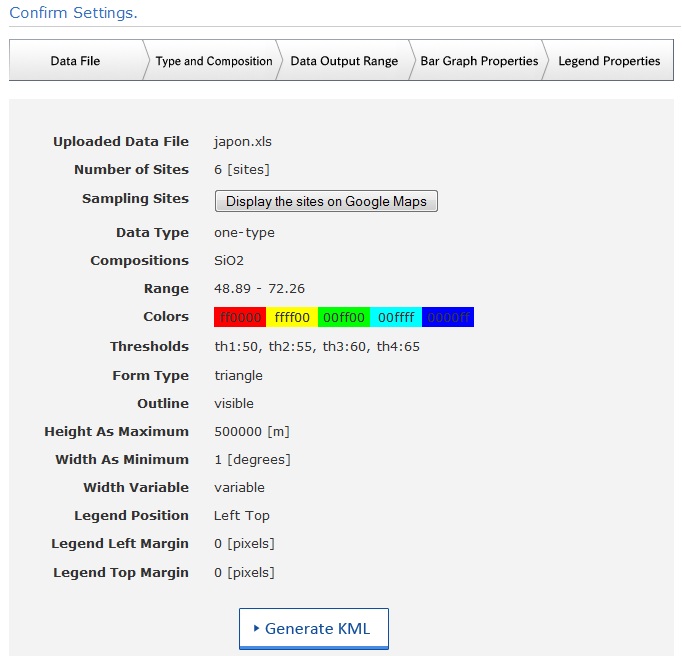
Task: Click the triangle form type value
Action: click(238, 376)
